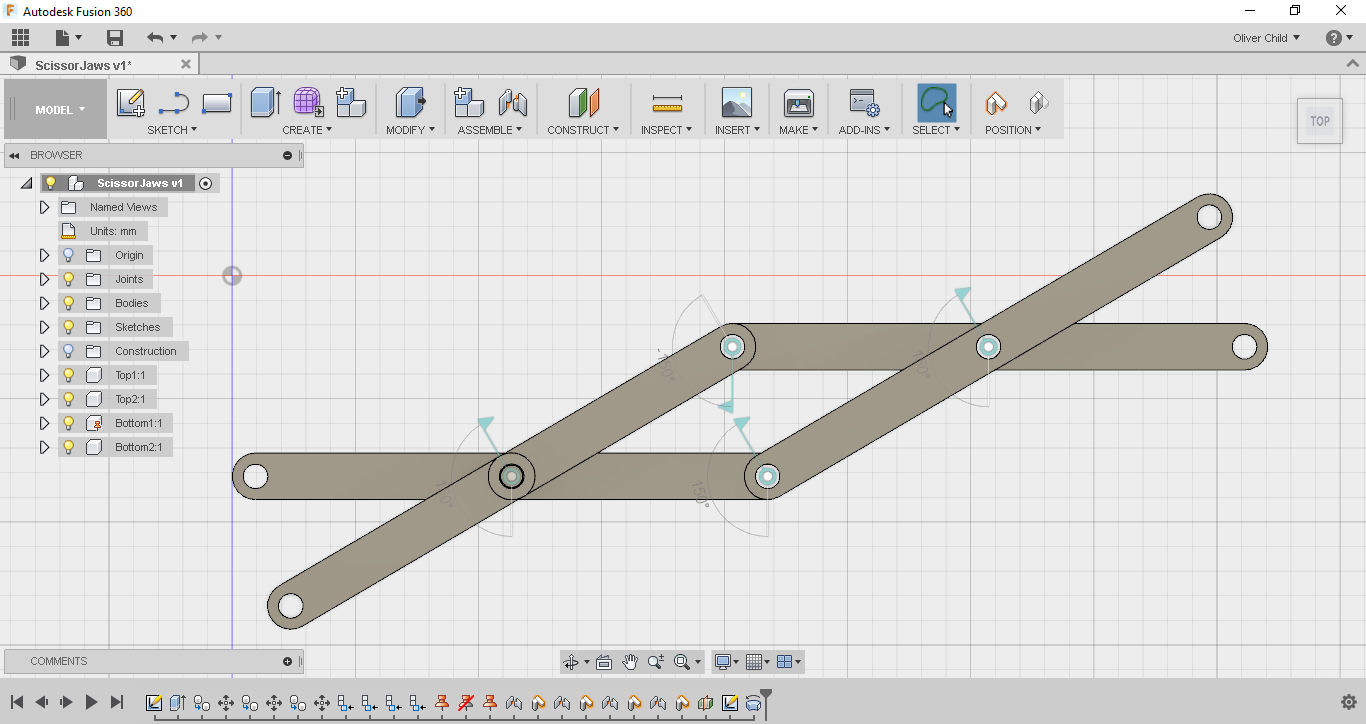Jump to the timeline beginning
Screen dimensions: 1366x724
coord(17,702)
